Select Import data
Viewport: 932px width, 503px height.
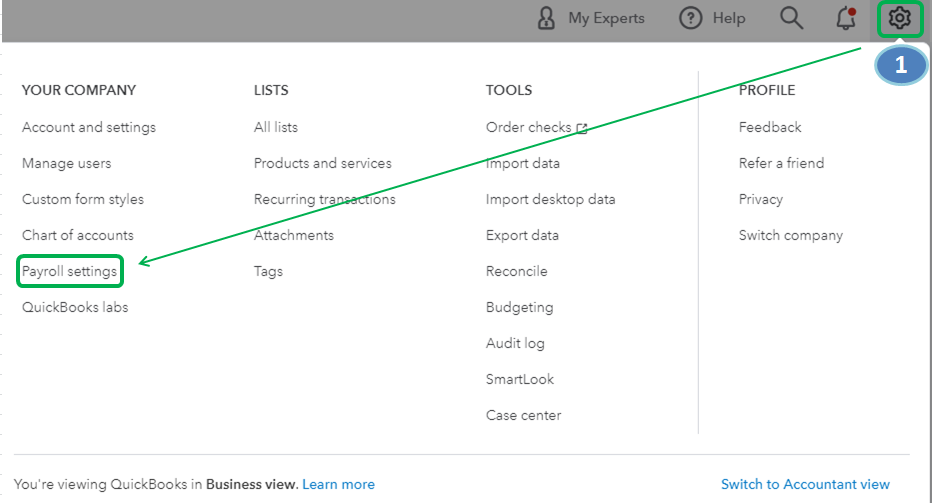click(522, 163)
